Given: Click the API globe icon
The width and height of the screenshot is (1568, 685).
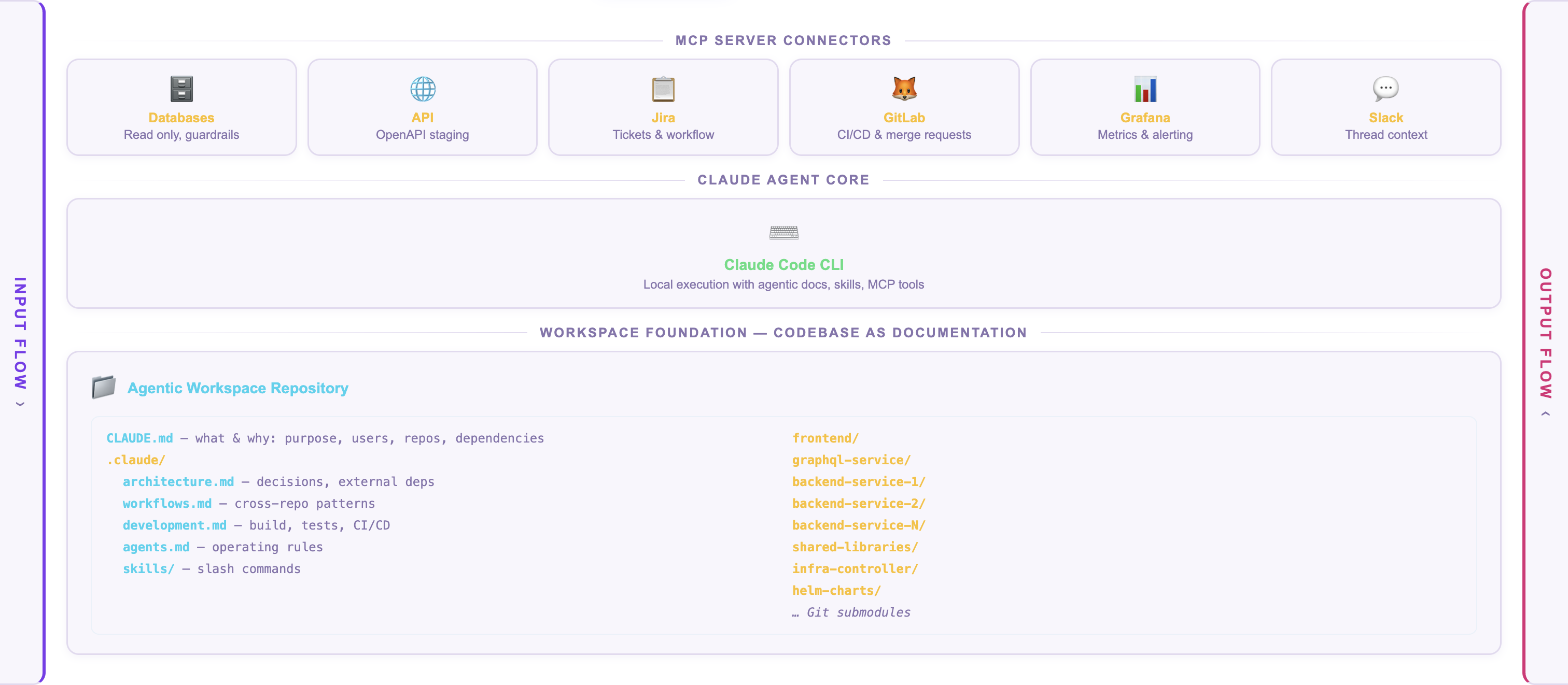Looking at the screenshot, I should (x=423, y=89).
